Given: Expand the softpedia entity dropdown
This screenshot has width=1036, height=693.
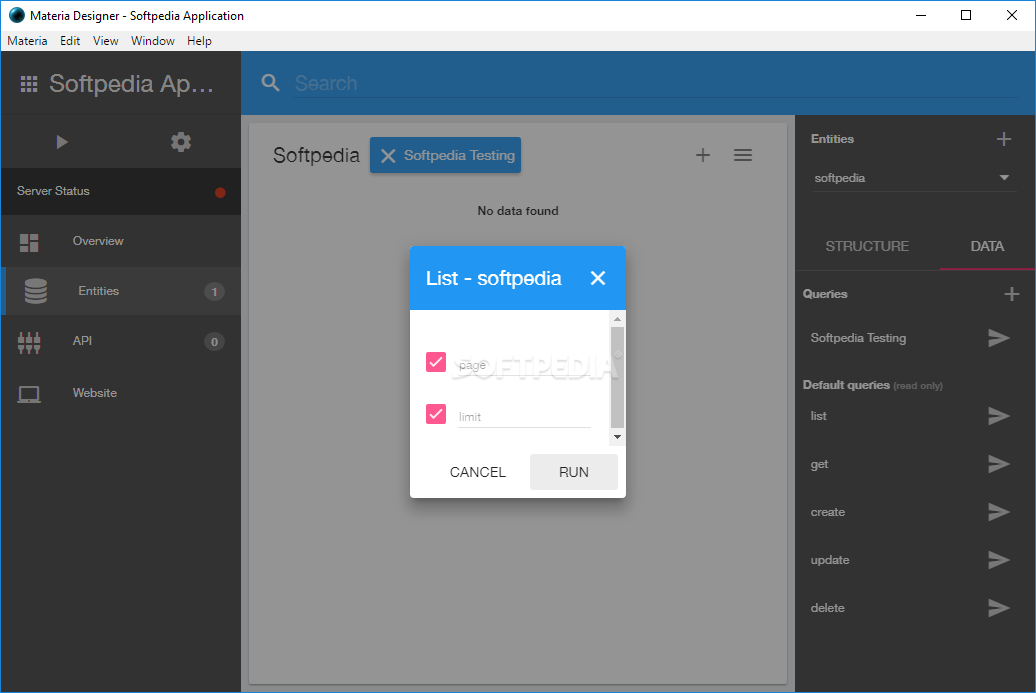Looking at the screenshot, I should pyautogui.click(x=914, y=178).
